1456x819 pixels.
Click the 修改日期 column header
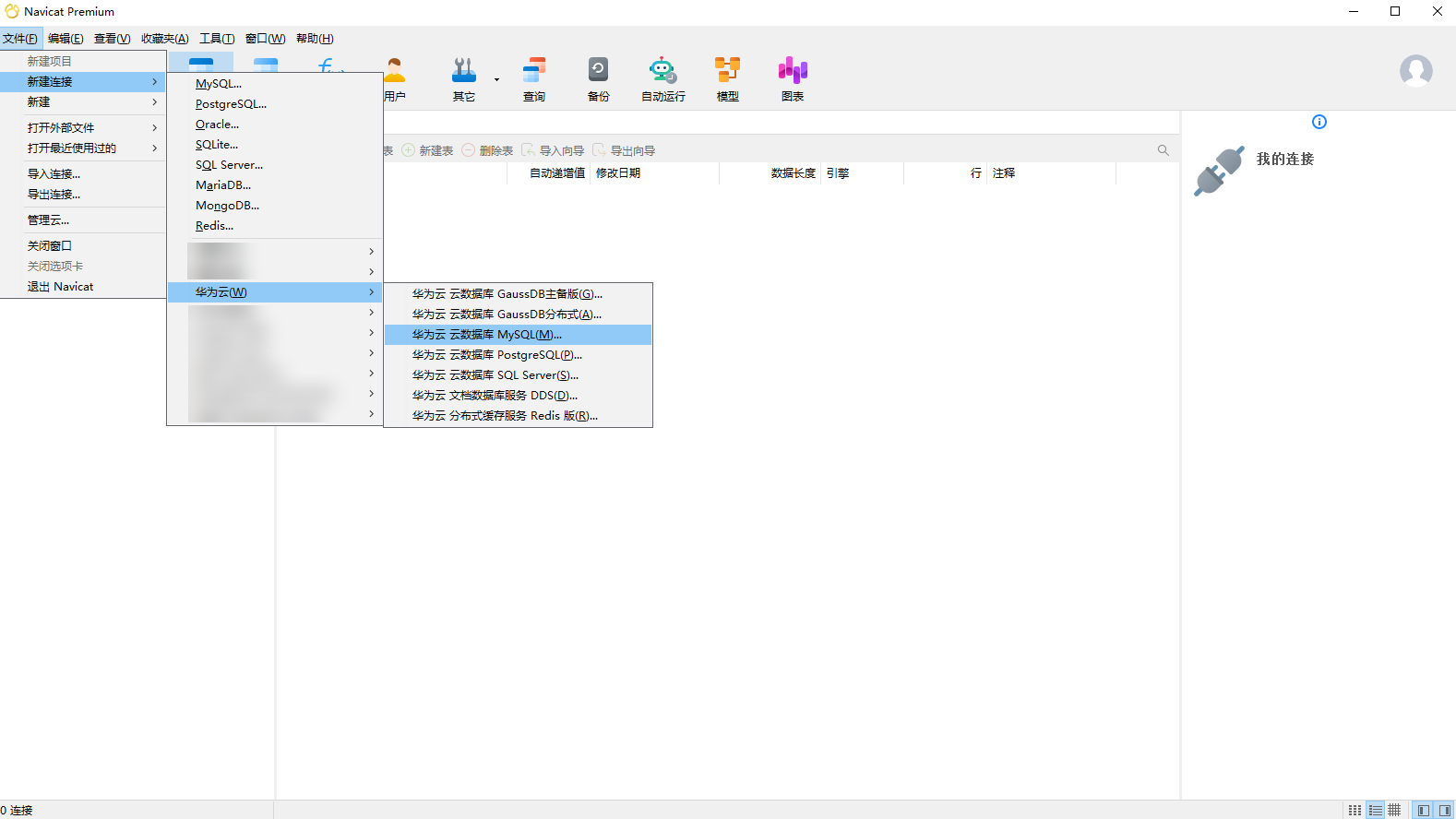tap(618, 173)
